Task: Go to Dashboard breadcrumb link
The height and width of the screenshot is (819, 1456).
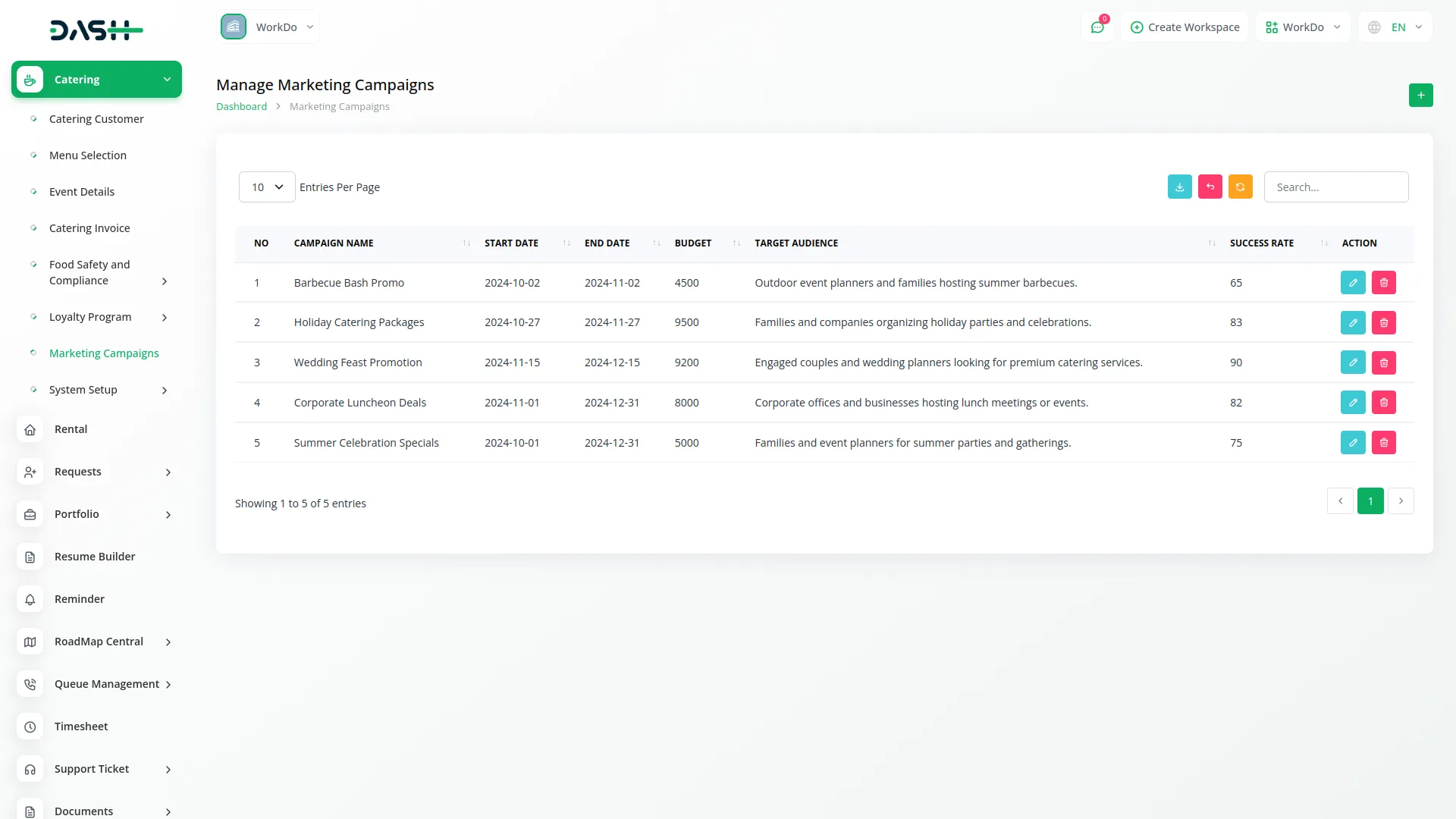Action: pyautogui.click(x=241, y=107)
